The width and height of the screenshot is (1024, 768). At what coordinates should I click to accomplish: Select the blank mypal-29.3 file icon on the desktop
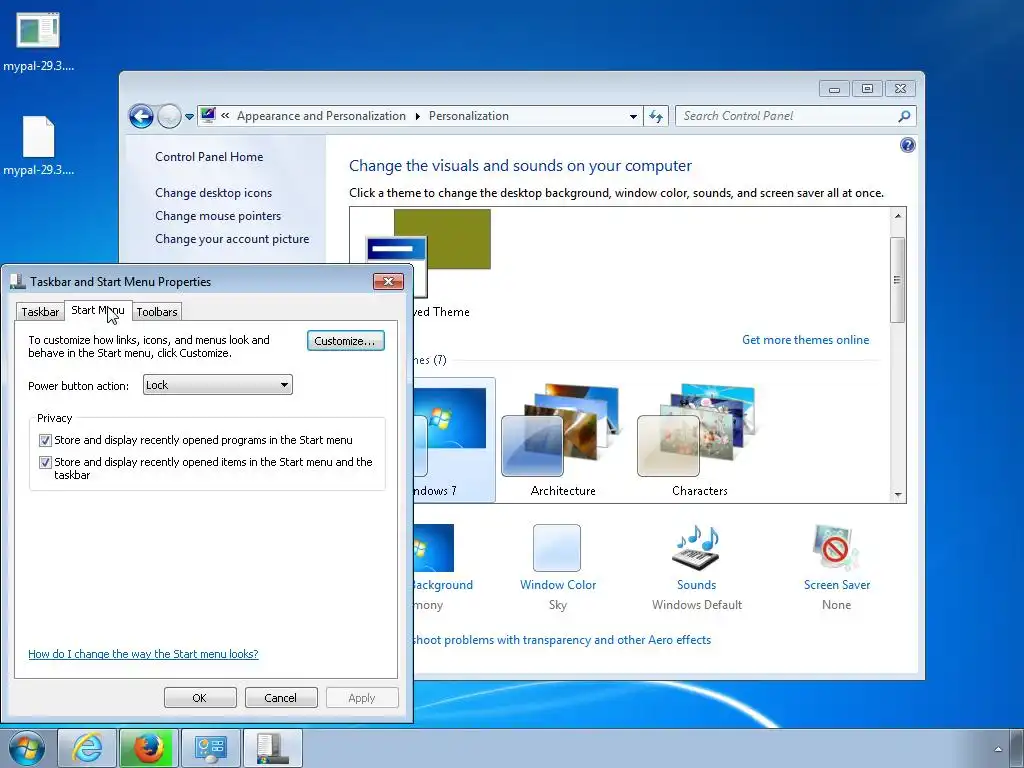click(39, 136)
